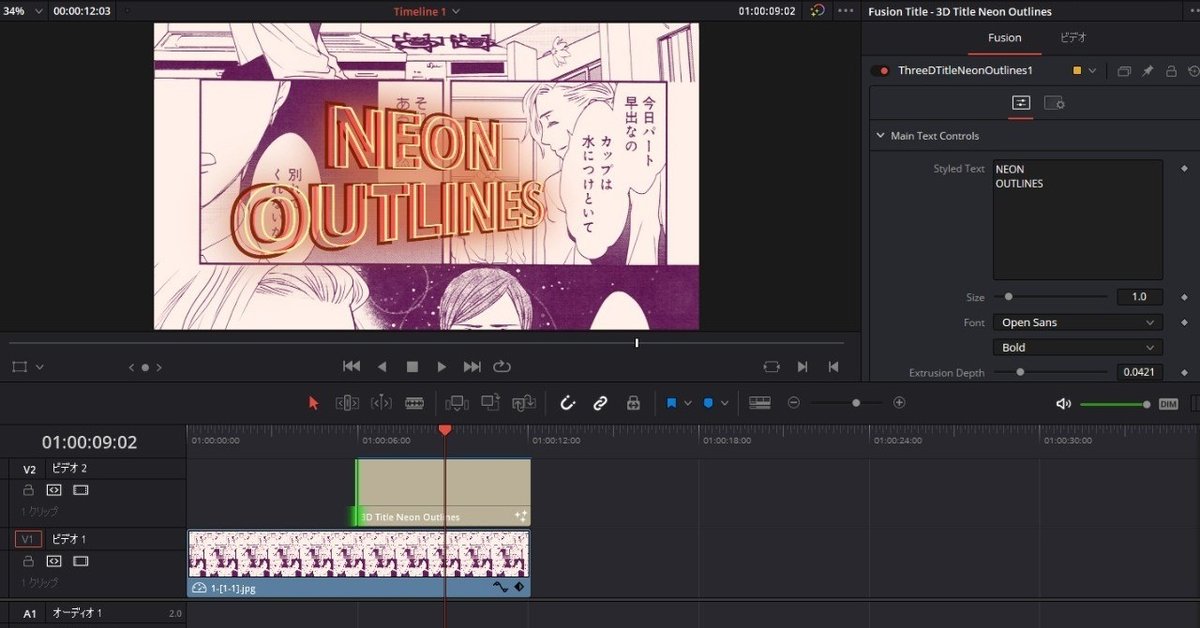
Task: Click the timeline zoom in plus button
Action: pos(899,403)
